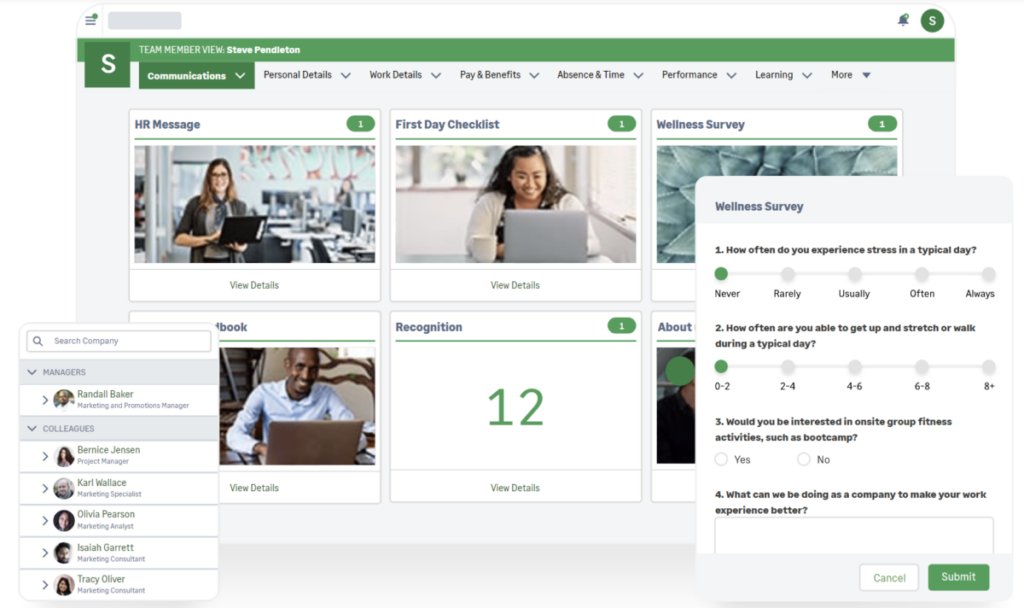Set the stretch frequency slider to 4-6
The image size is (1024, 608).
854,366
